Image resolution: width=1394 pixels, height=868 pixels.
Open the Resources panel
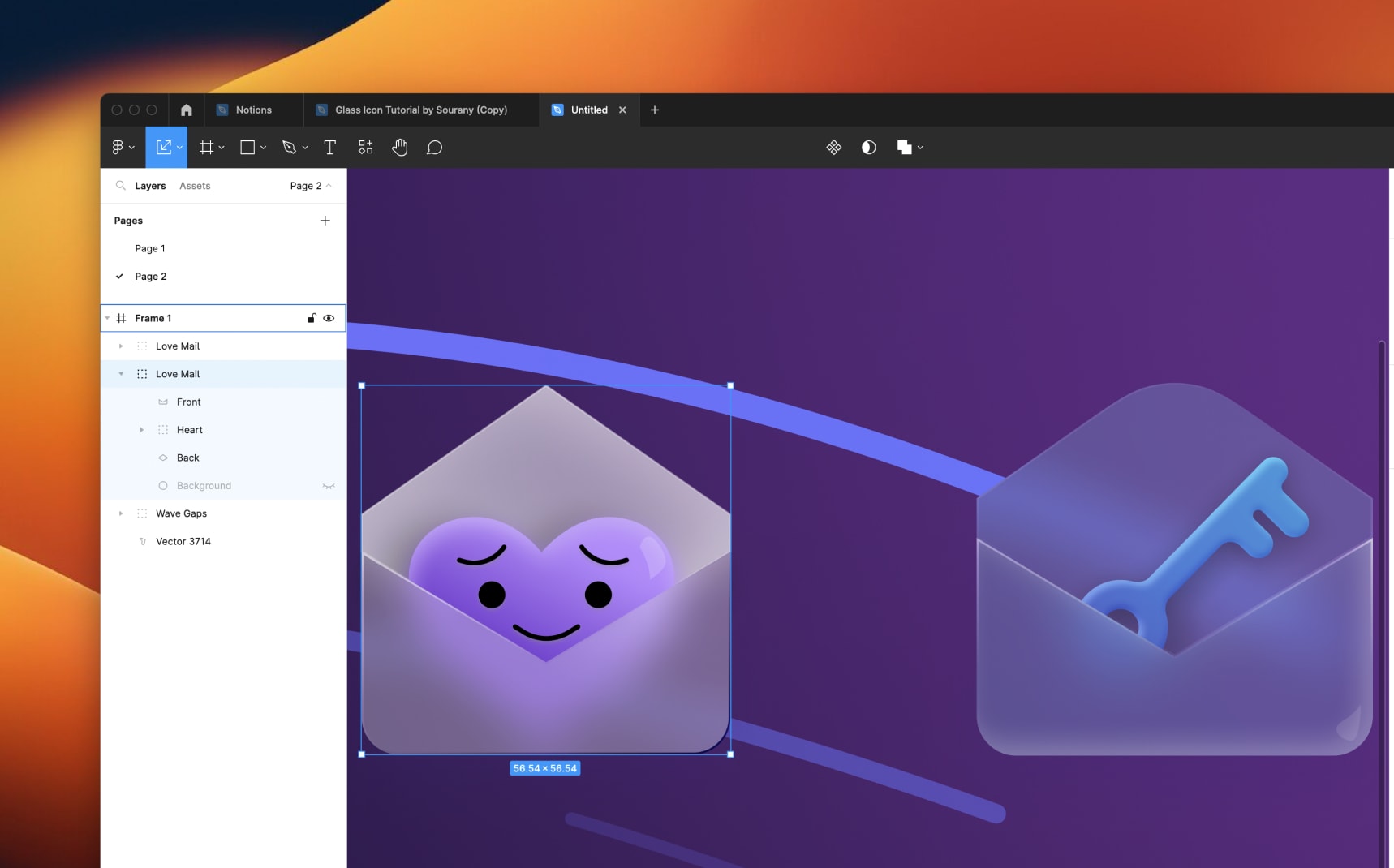coord(366,147)
